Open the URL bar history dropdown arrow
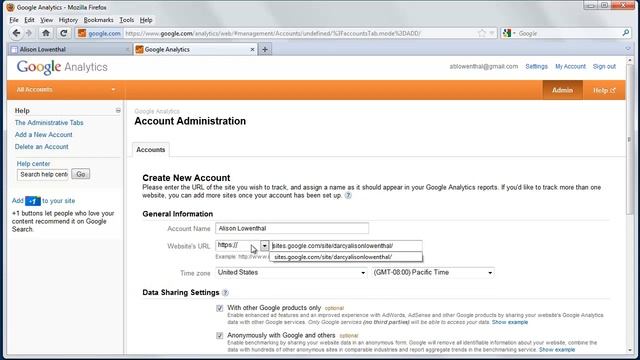This screenshot has width=640, height=360. pos(492,33)
